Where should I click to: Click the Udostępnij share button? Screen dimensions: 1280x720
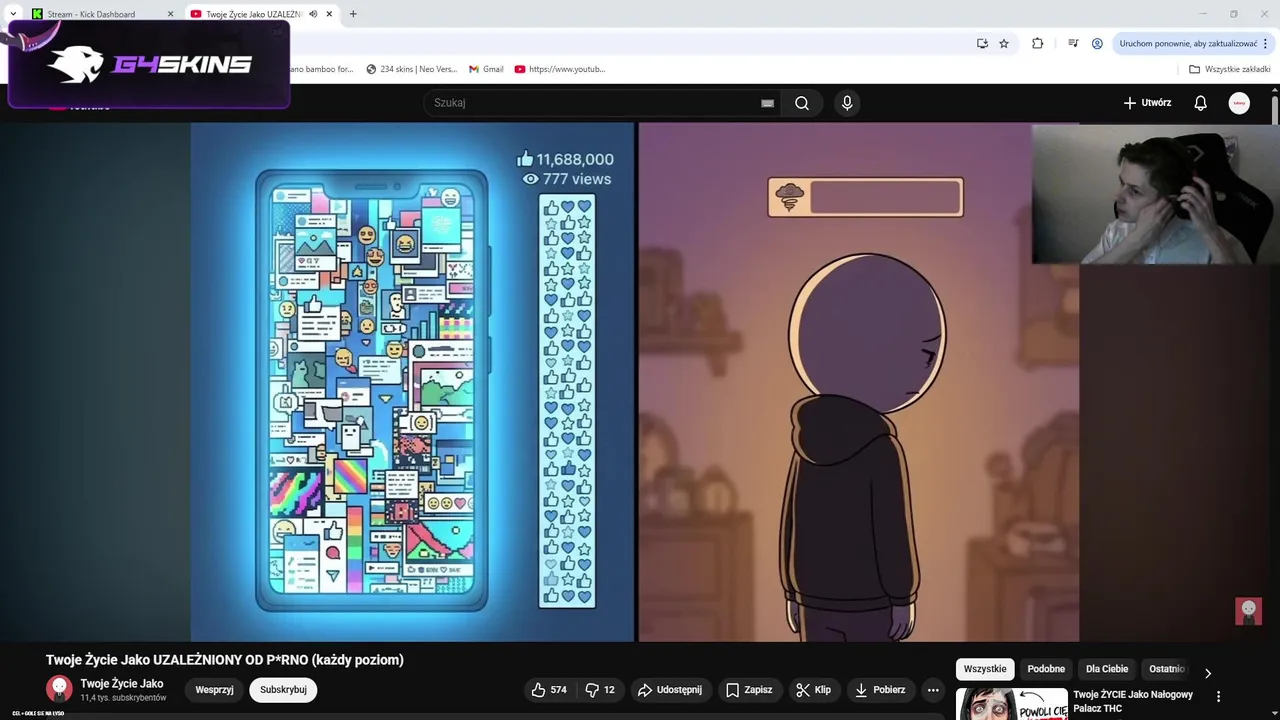(x=670, y=690)
